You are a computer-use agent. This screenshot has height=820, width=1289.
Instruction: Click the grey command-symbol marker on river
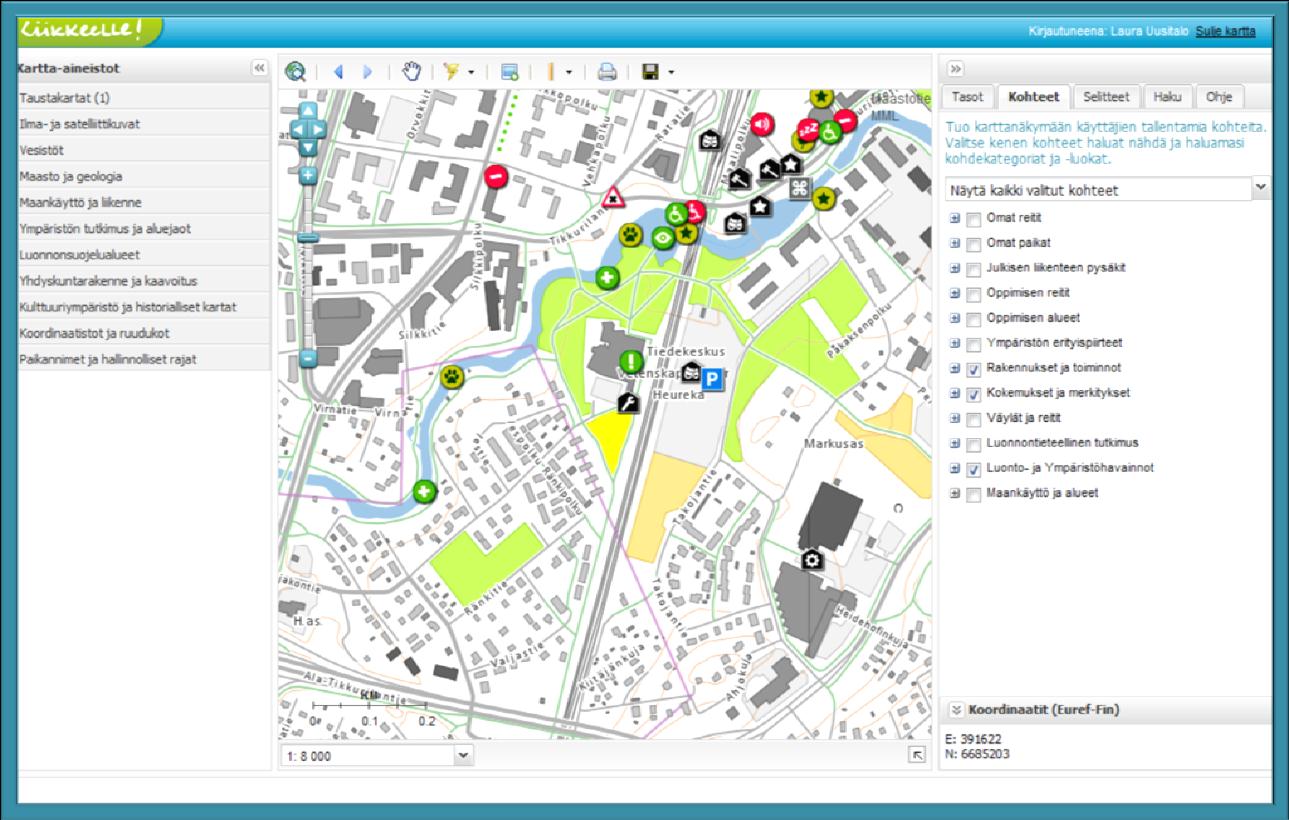(798, 187)
